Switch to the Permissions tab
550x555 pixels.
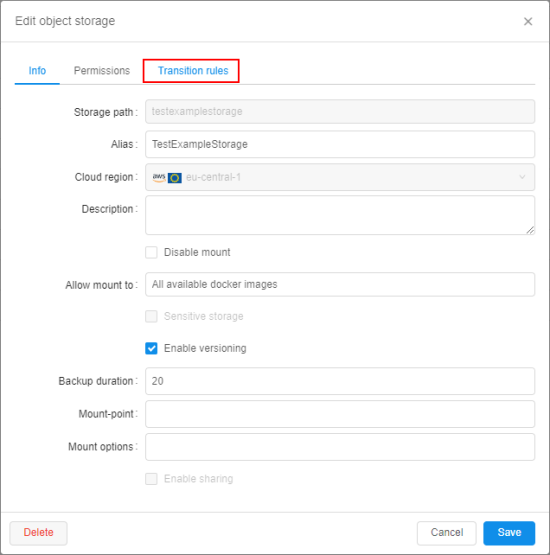(102, 71)
